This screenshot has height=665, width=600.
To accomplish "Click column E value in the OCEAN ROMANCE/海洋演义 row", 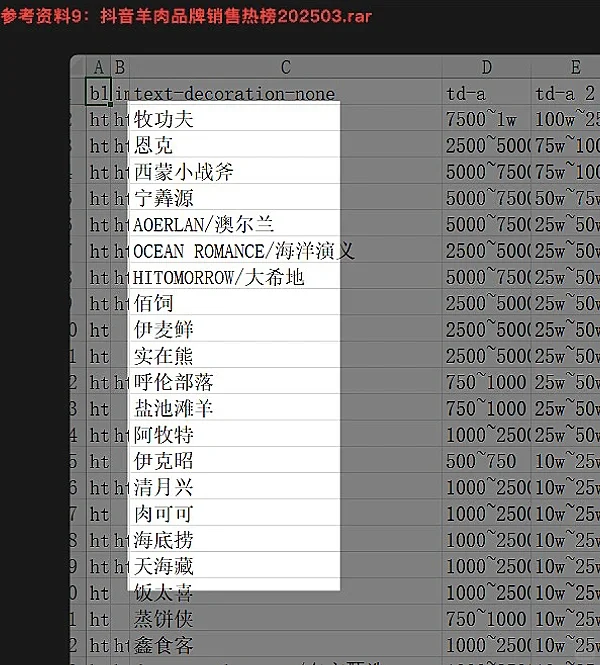I will point(566,251).
